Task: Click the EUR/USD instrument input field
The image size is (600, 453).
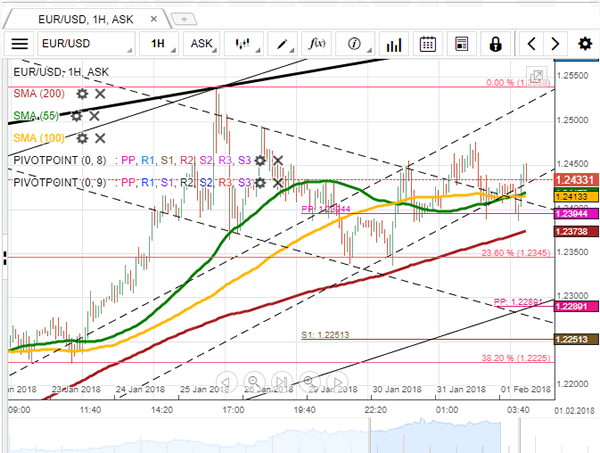Action: [x=85, y=43]
